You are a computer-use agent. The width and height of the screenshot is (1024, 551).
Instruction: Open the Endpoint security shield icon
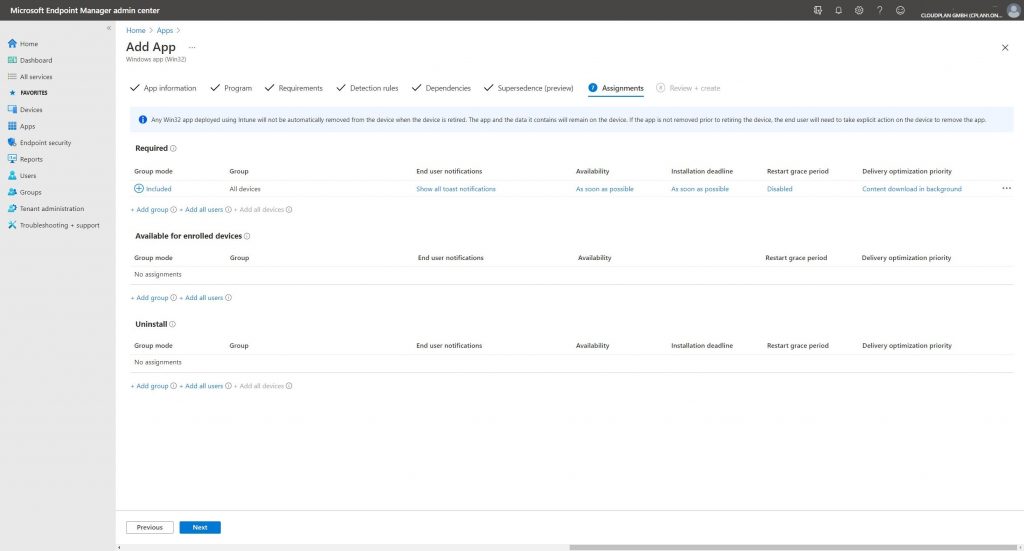pos(12,142)
